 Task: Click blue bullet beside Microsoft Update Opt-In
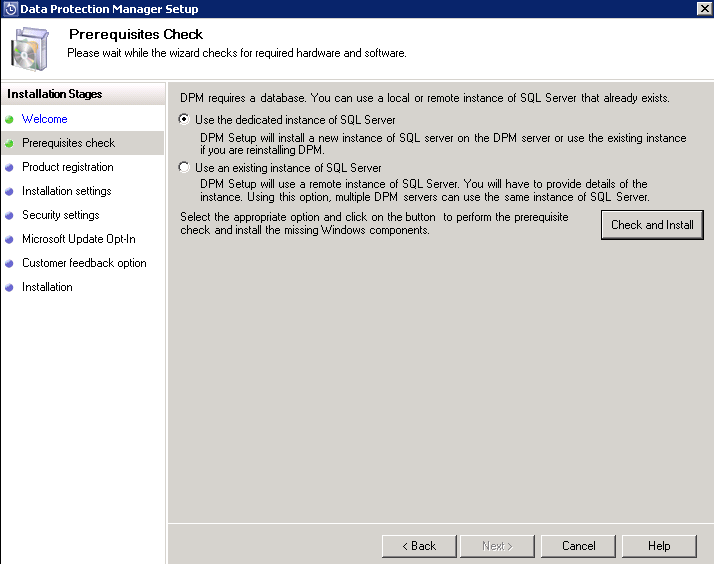point(10,240)
